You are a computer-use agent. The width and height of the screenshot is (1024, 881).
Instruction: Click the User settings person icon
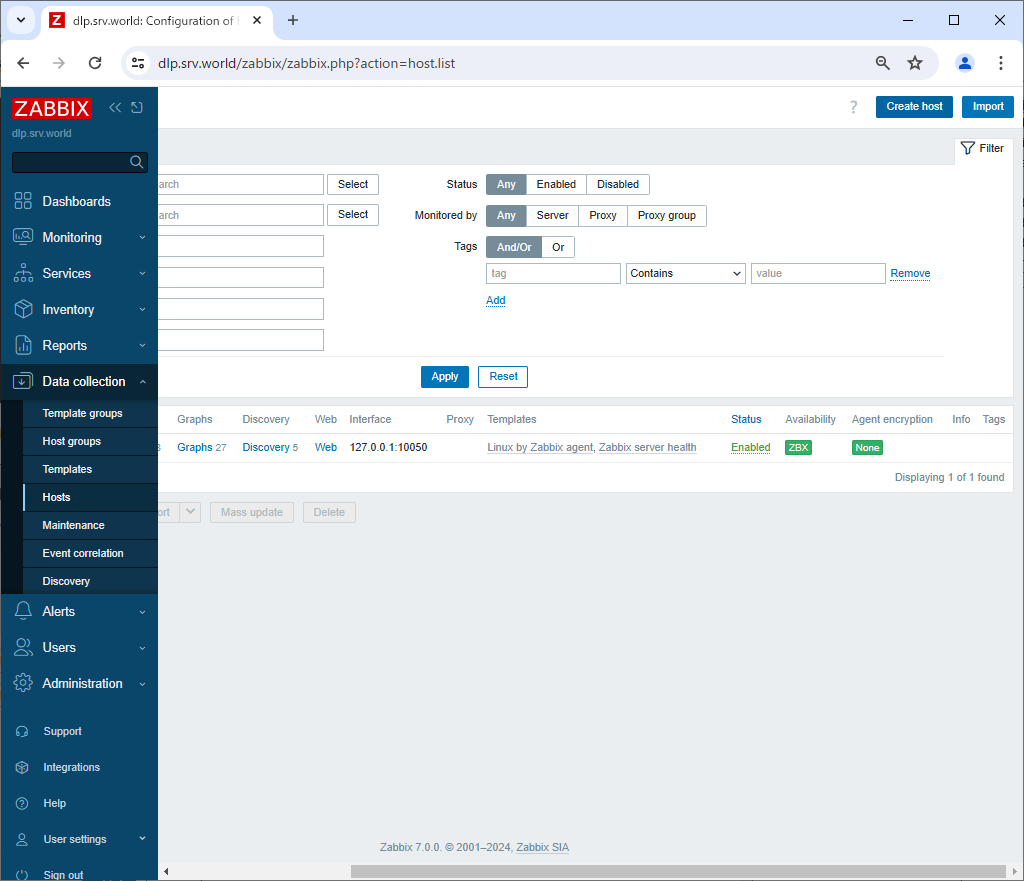(x=22, y=839)
